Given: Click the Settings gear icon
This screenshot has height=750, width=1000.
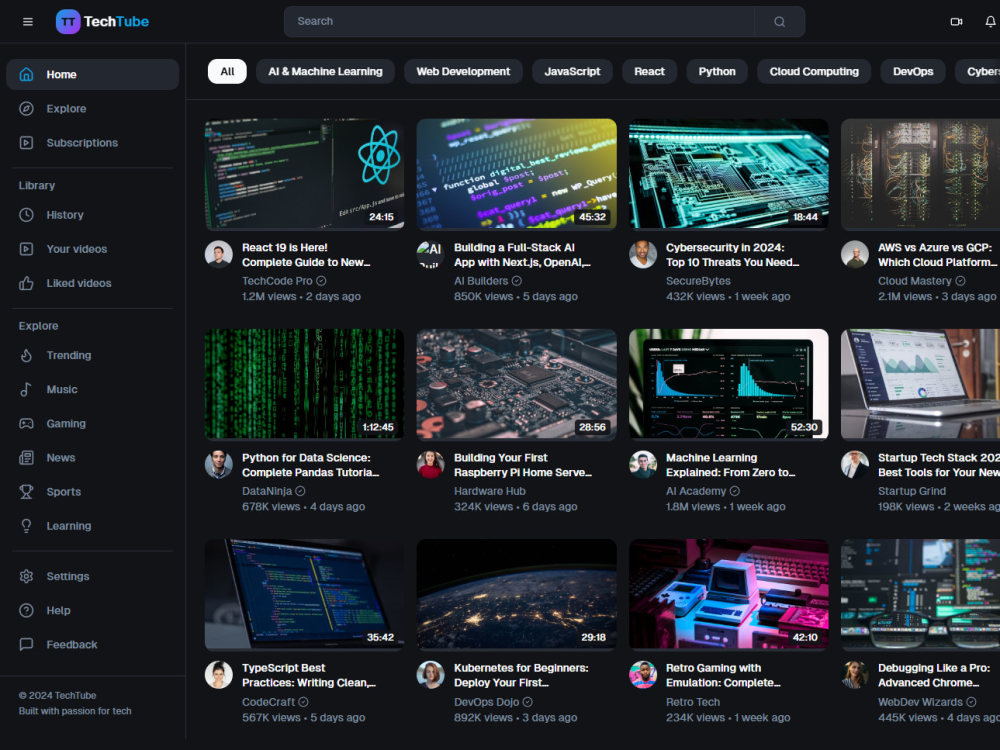Looking at the screenshot, I should [x=26, y=577].
